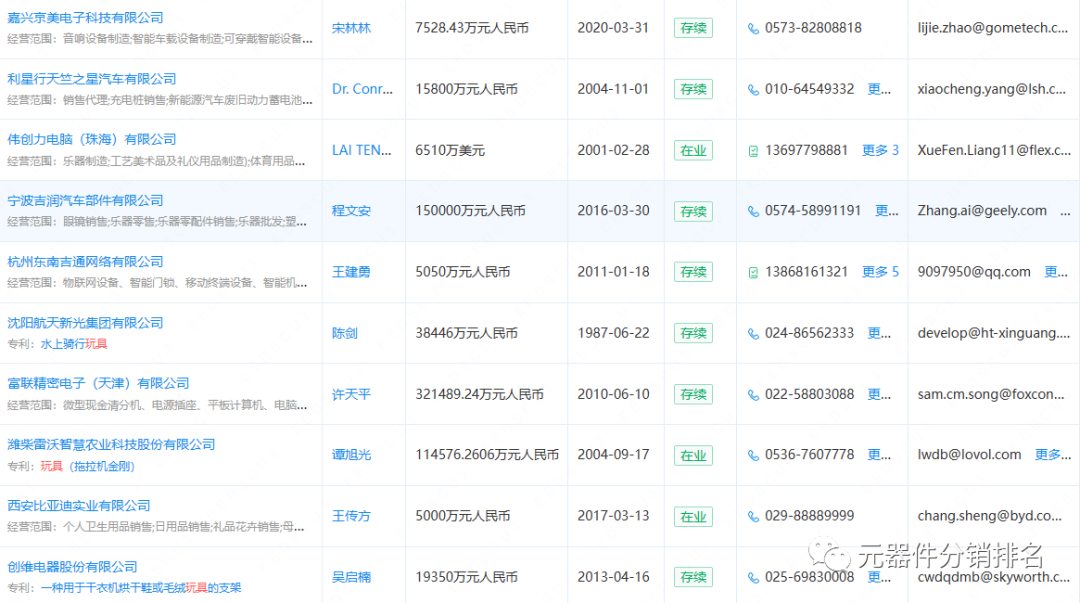The height and width of the screenshot is (603, 1080).
Task: Open company 富联精密电子（天津）有限公司
Action: (98, 383)
